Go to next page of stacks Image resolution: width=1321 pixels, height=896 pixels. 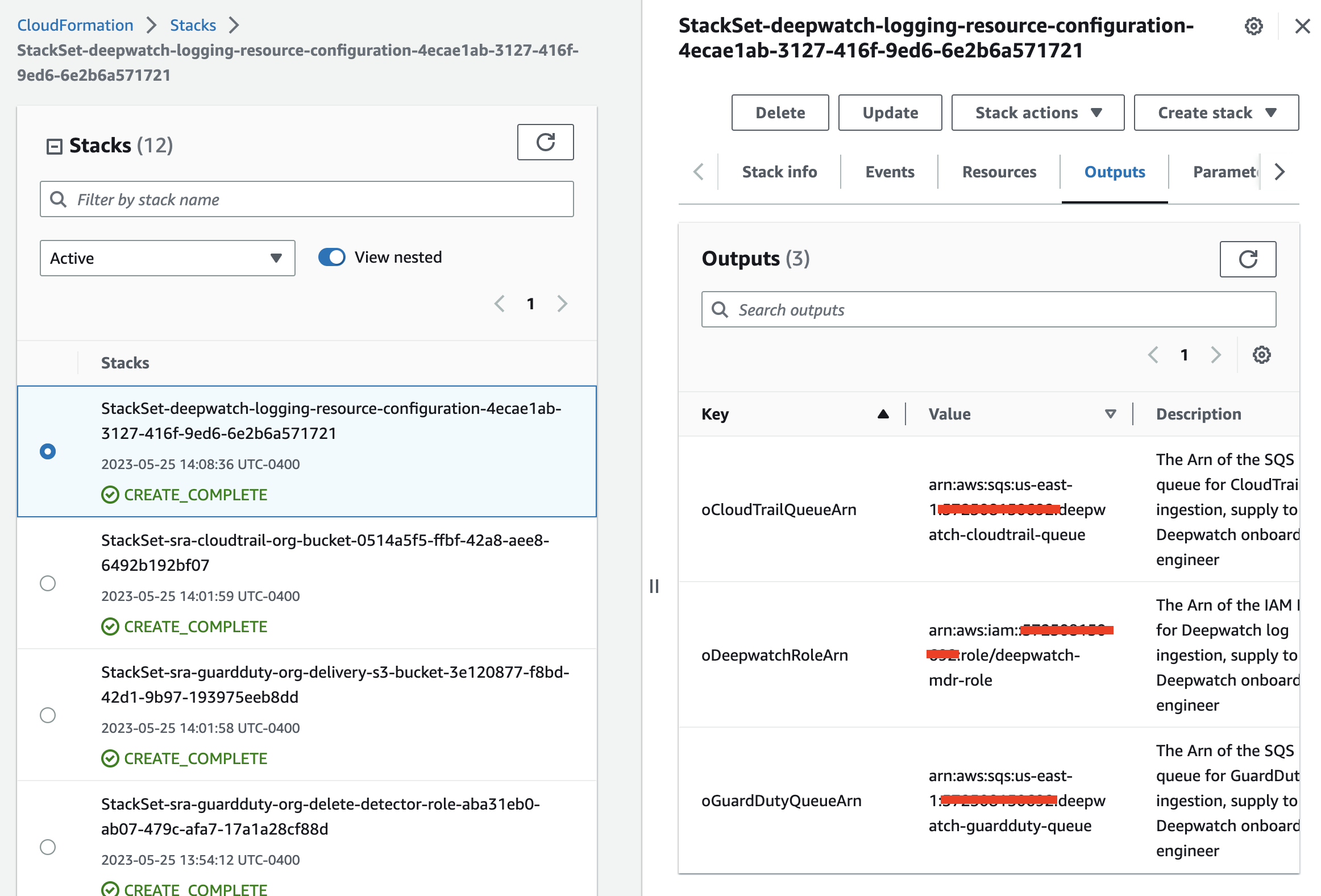point(562,304)
